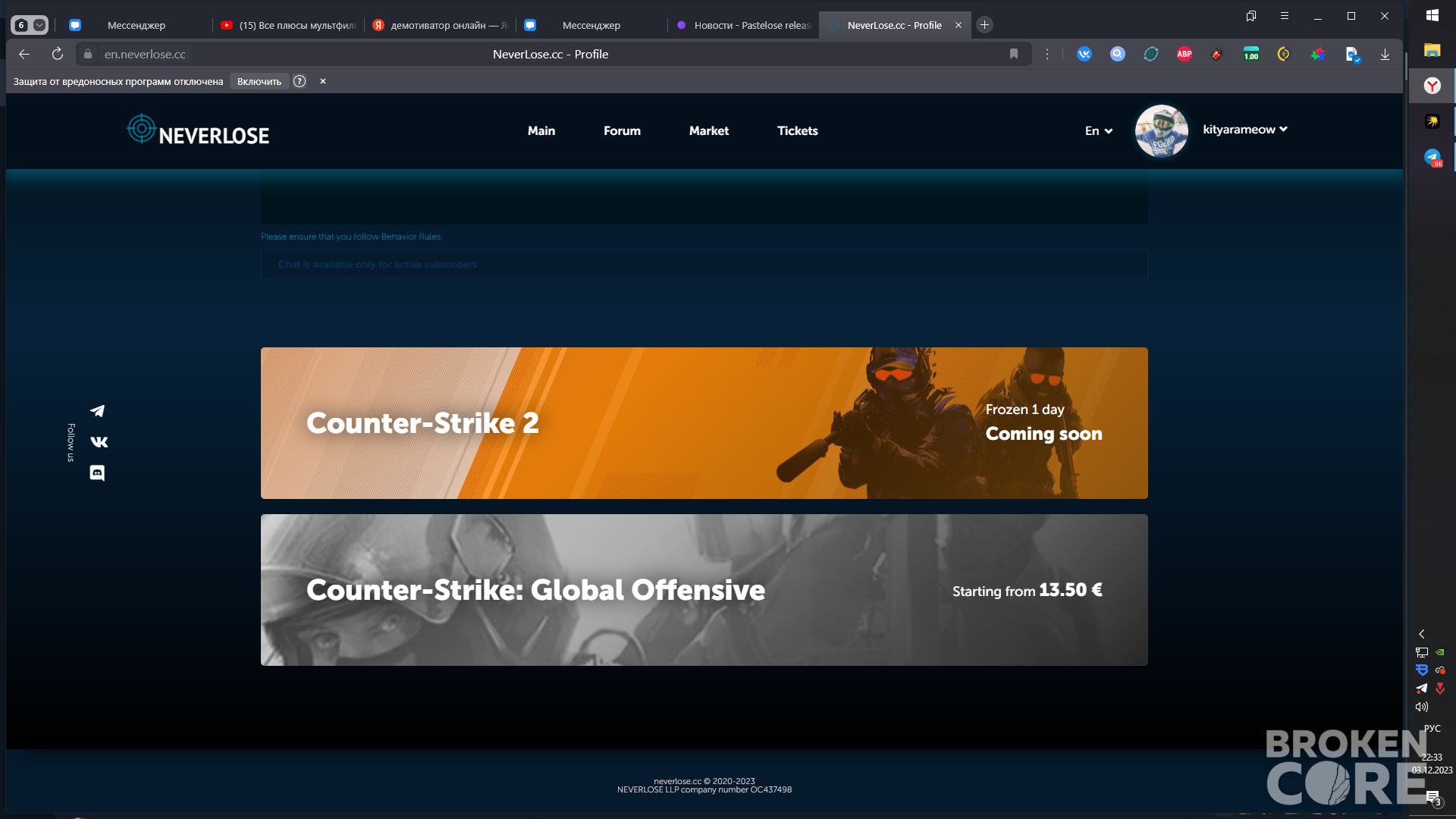The image size is (1456, 819).
Task: Open the browser hamburger menu
Action: [x=1285, y=15]
